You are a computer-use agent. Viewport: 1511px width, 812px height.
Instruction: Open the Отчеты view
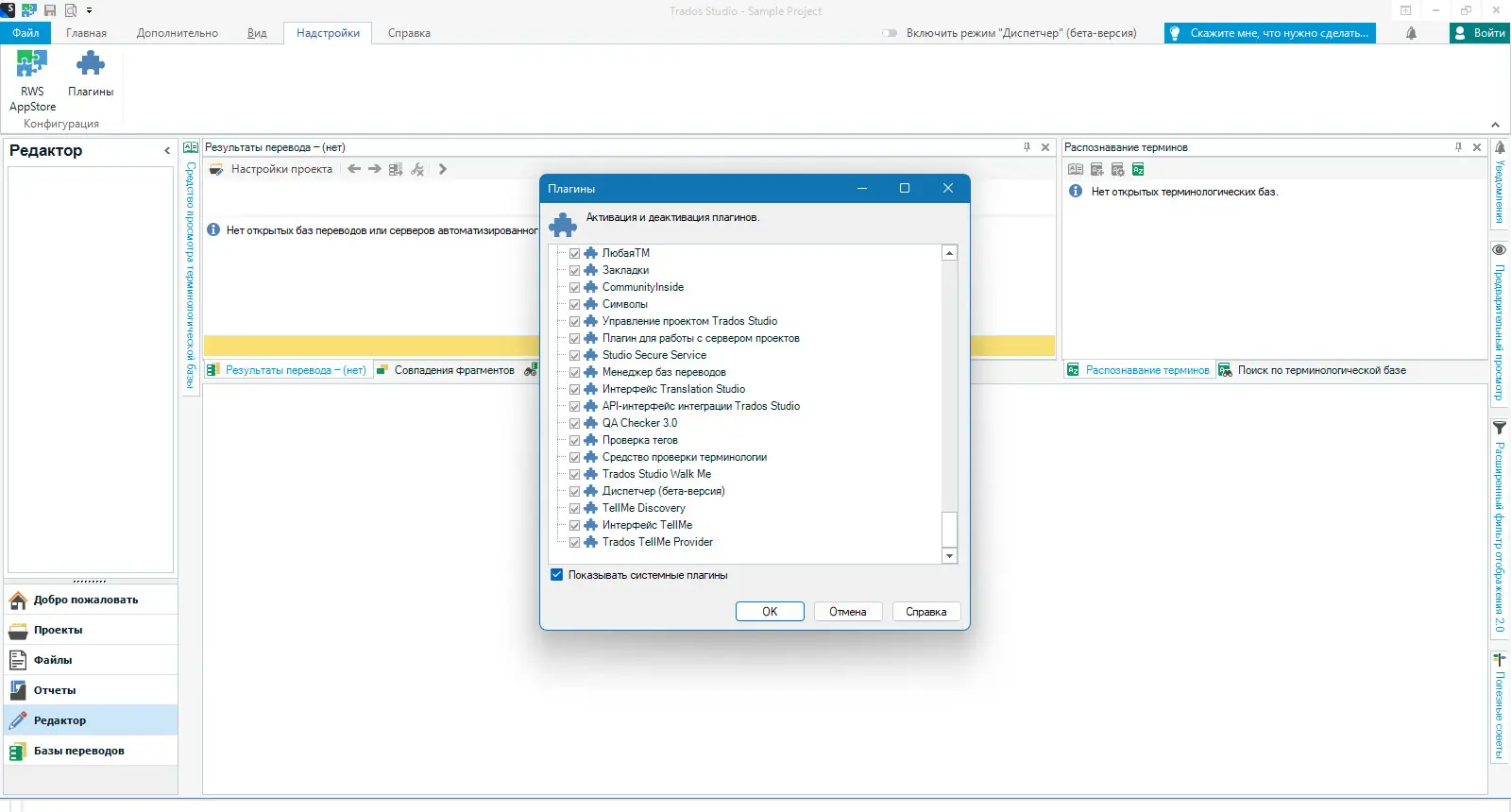pyautogui.click(x=92, y=690)
